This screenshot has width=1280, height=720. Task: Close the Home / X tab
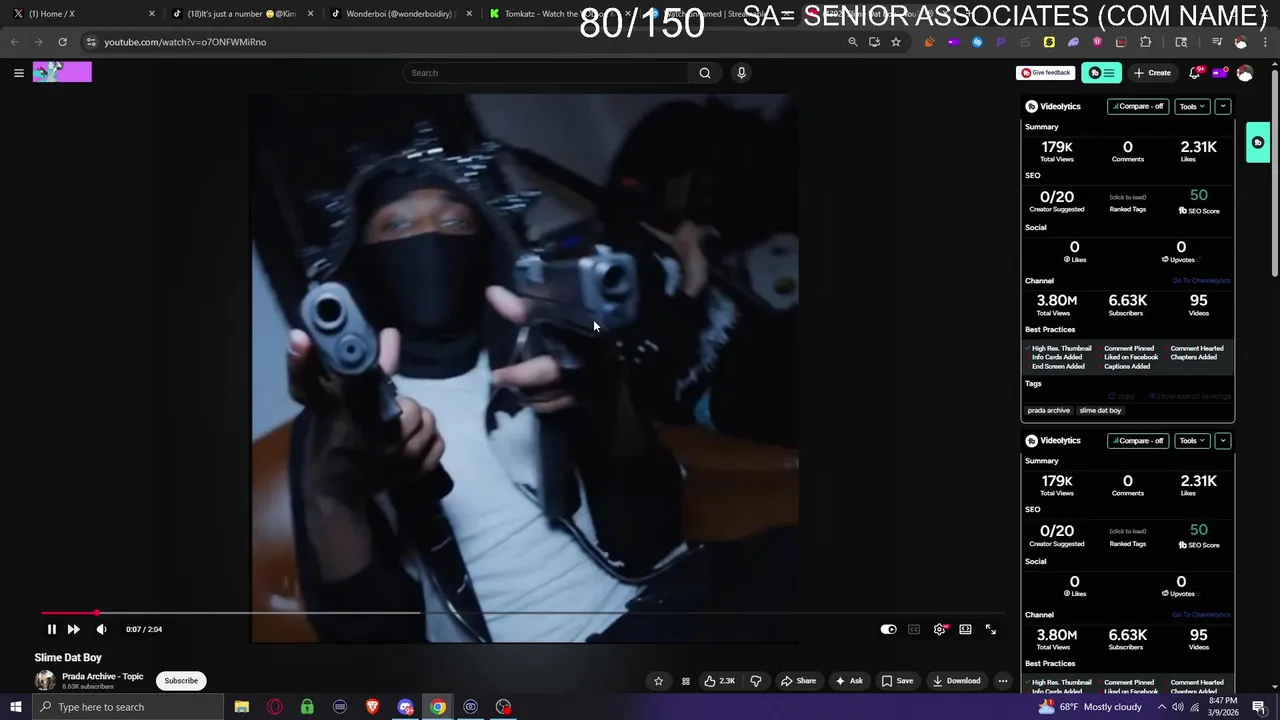pyautogui.click(x=152, y=14)
